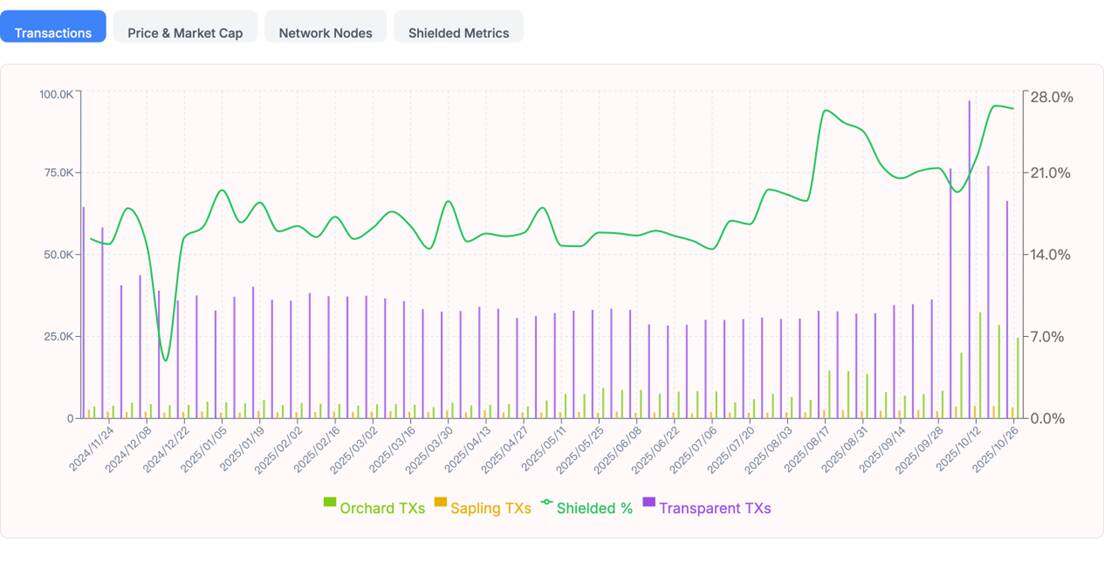Image resolution: width=1104 pixels, height=570 pixels.
Task: Click the active Transactions tab
Action: tap(53, 33)
